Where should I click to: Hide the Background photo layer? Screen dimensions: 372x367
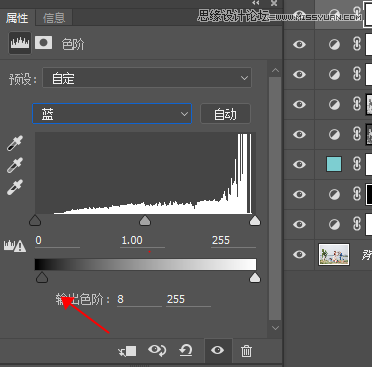point(299,254)
